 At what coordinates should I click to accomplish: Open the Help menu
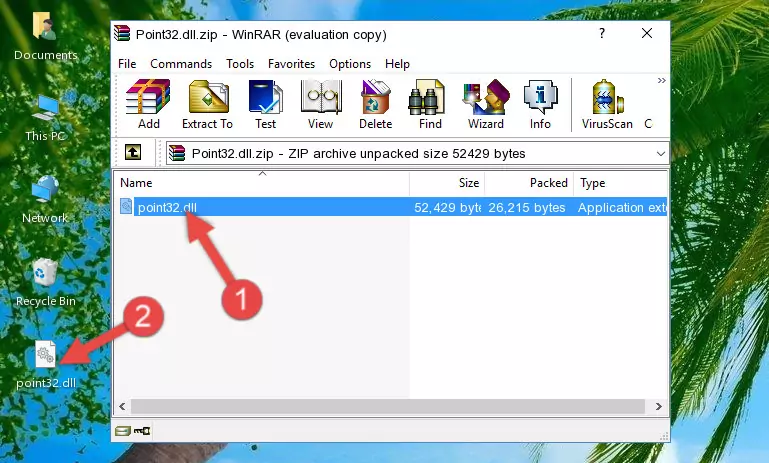pos(397,64)
